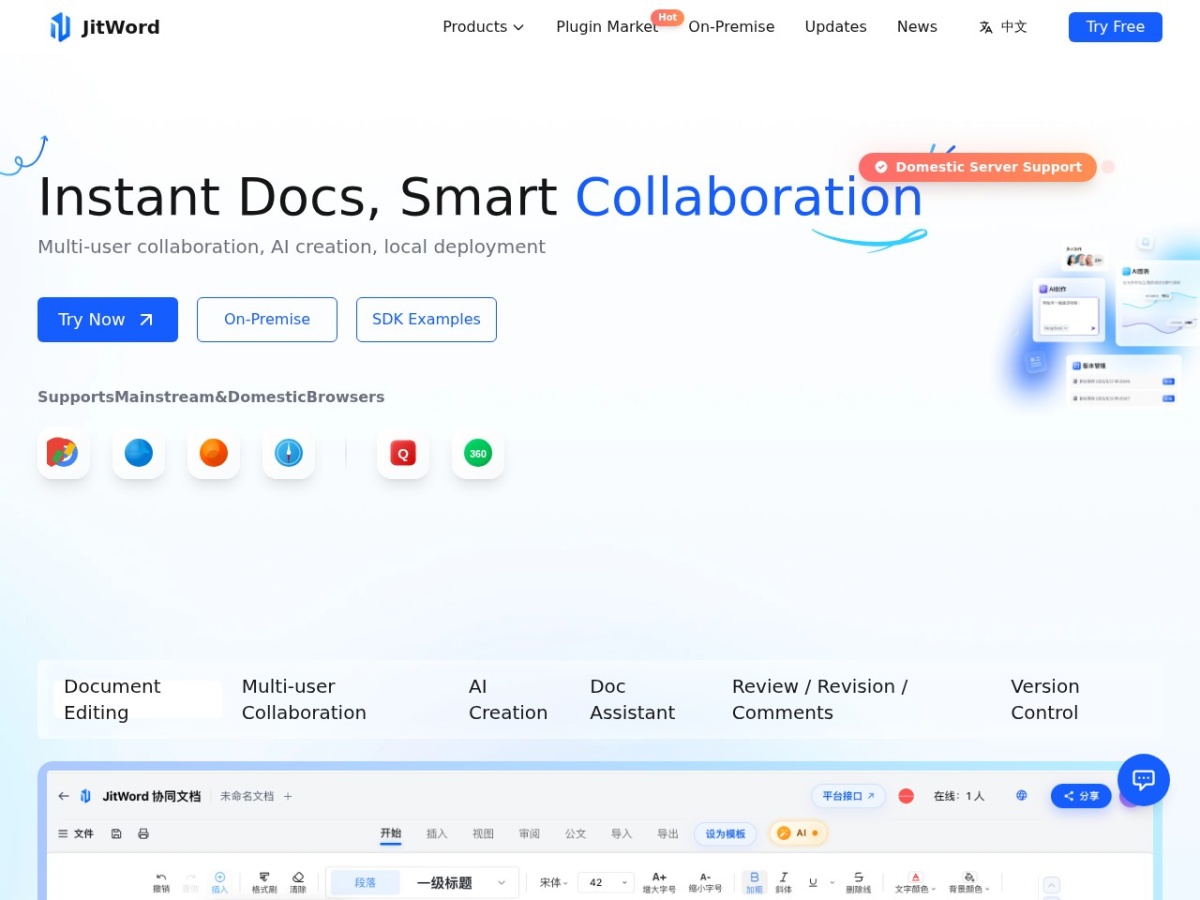Click the Edge browser icon
Viewport: 1200px width, 900px height.
[138, 453]
